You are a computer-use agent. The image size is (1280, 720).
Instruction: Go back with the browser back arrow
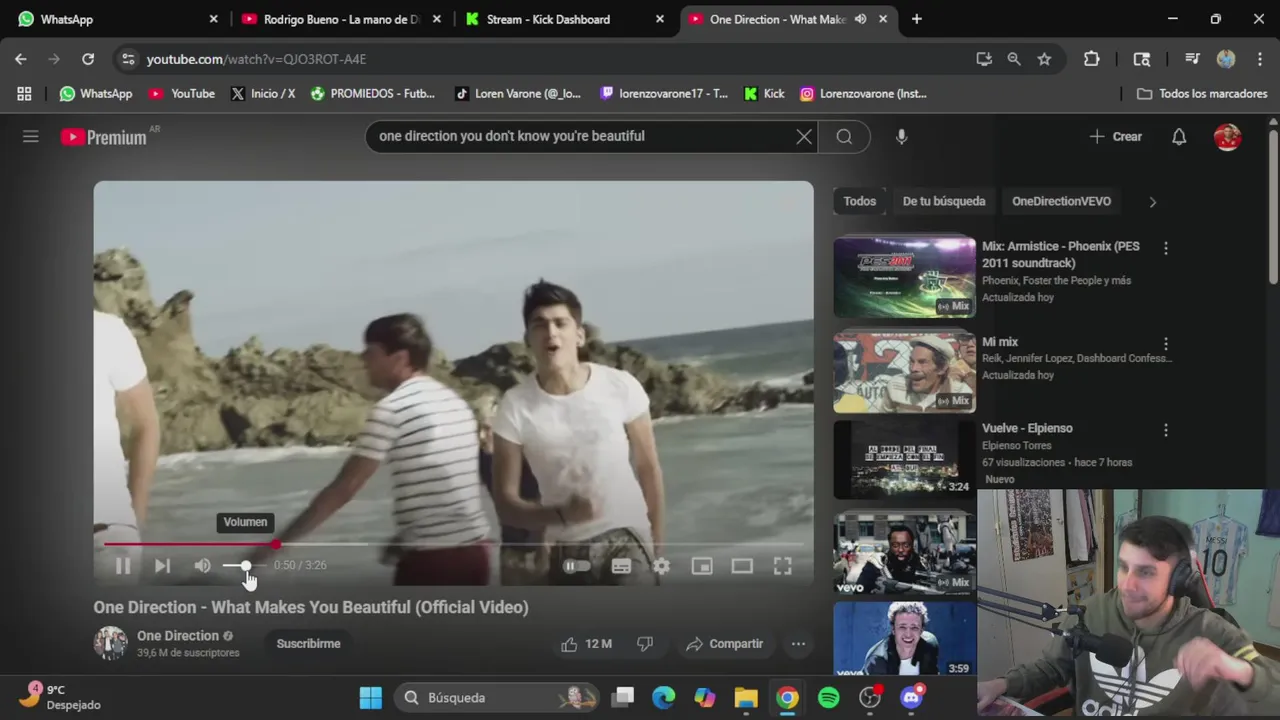(21, 59)
